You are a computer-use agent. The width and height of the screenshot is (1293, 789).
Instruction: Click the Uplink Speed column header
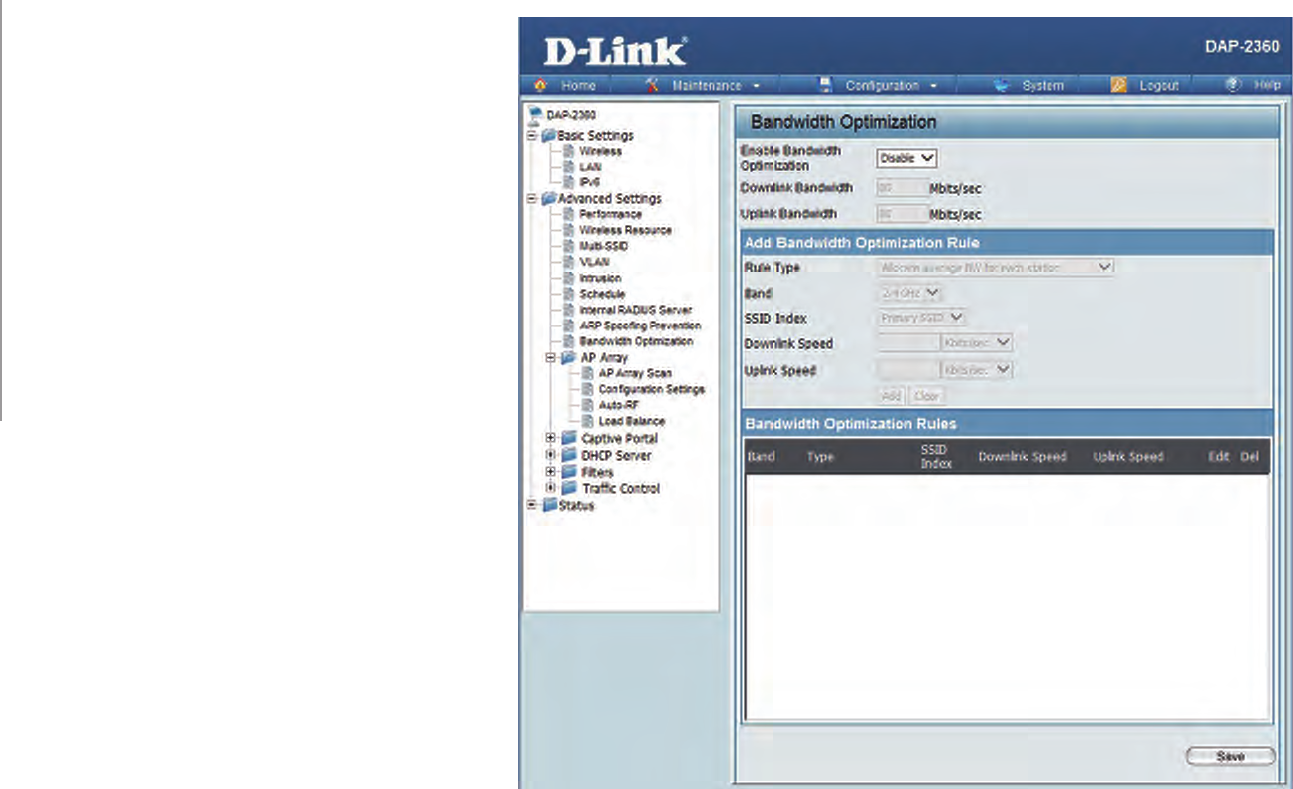tap(1128, 457)
